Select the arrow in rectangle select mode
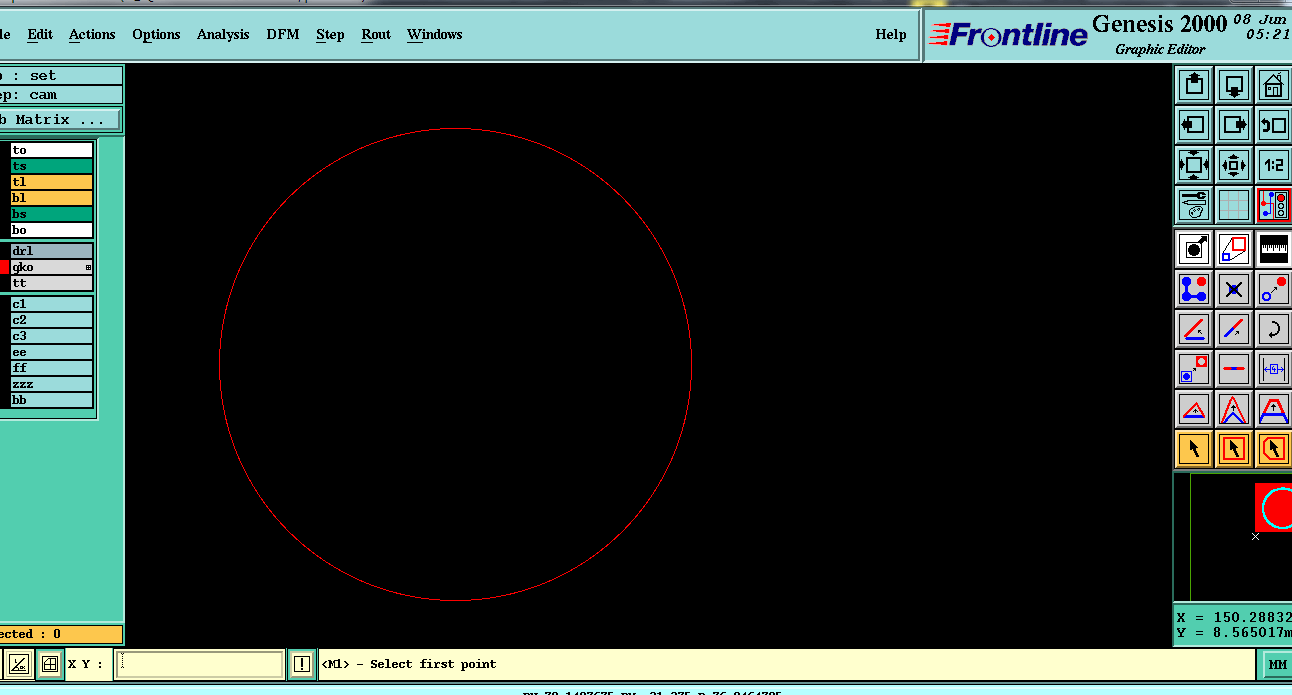Screen dimensions: 1292x695 pos(1234,449)
